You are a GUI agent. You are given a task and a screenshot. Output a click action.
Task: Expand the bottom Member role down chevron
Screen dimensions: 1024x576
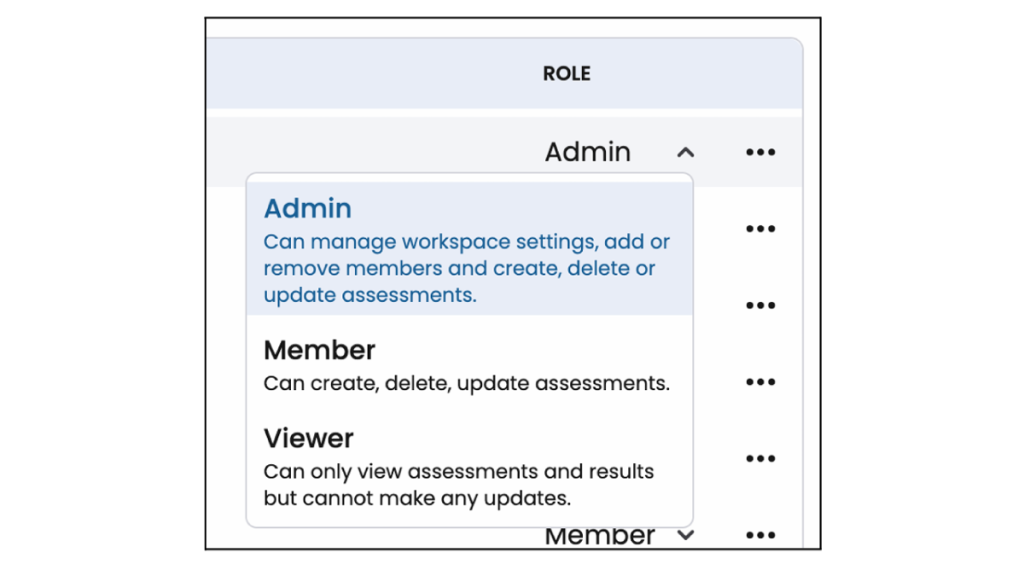pyautogui.click(x=685, y=536)
